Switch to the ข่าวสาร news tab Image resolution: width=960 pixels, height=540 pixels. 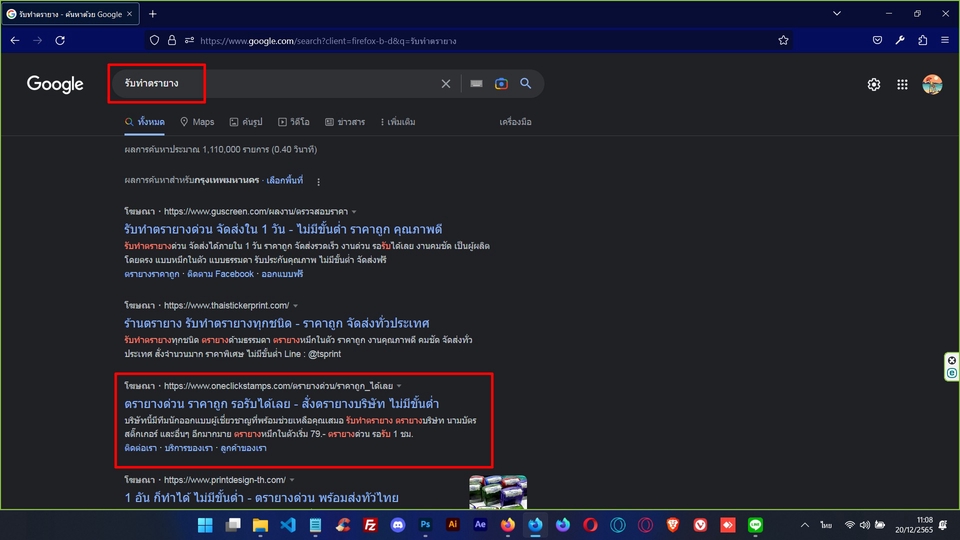345,122
